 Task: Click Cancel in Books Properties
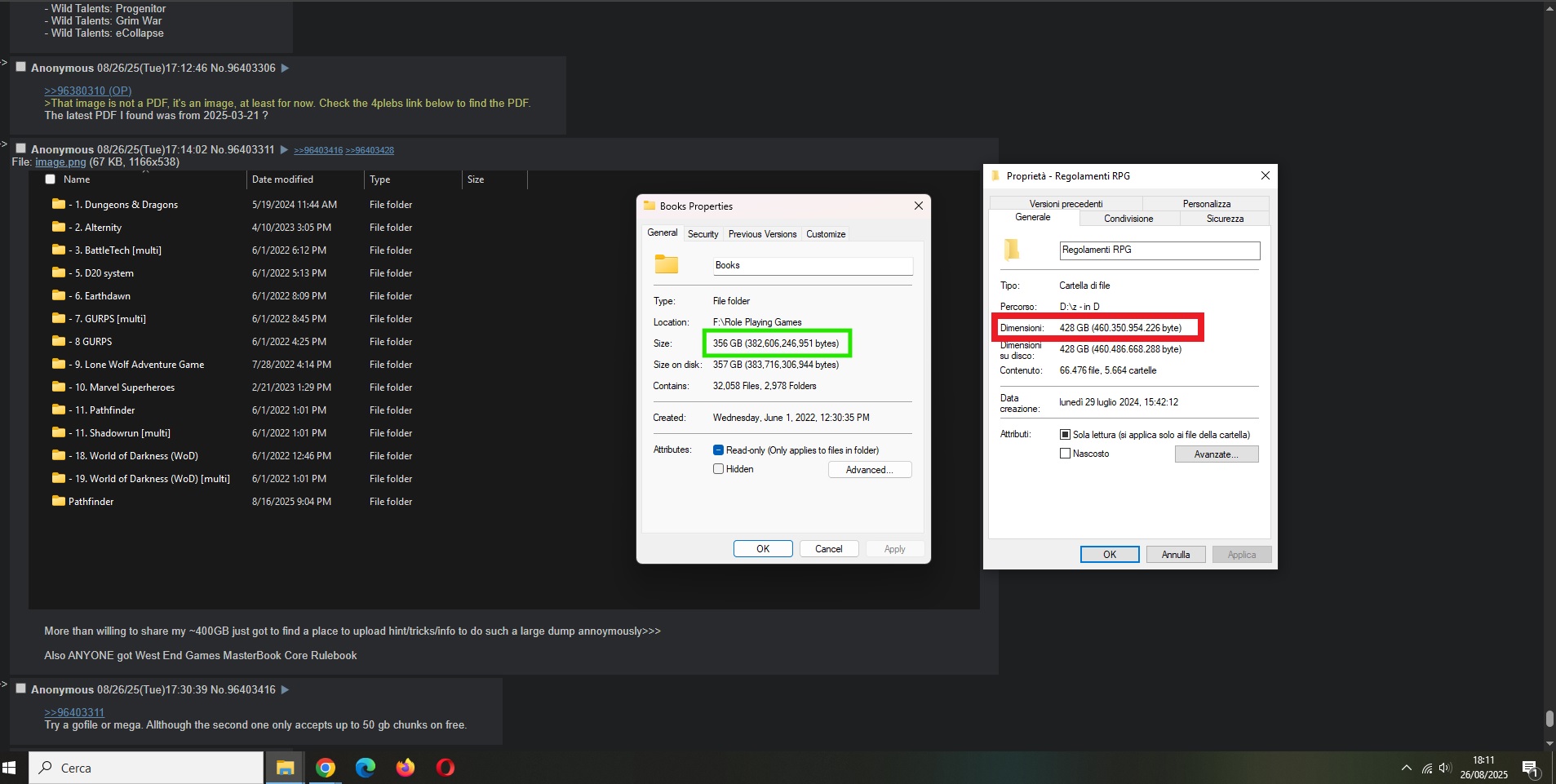(x=829, y=549)
